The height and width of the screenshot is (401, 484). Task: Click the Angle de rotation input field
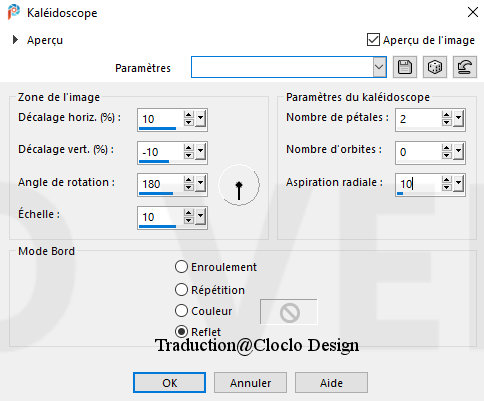coord(160,184)
